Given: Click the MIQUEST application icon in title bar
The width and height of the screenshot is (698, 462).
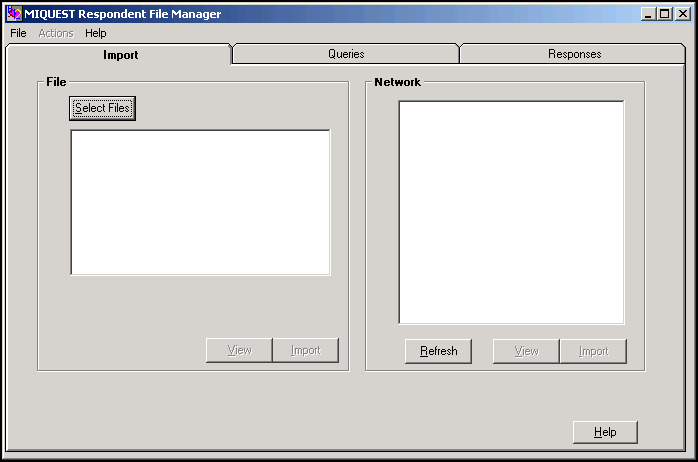Looking at the screenshot, I should pyautogui.click(x=13, y=14).
